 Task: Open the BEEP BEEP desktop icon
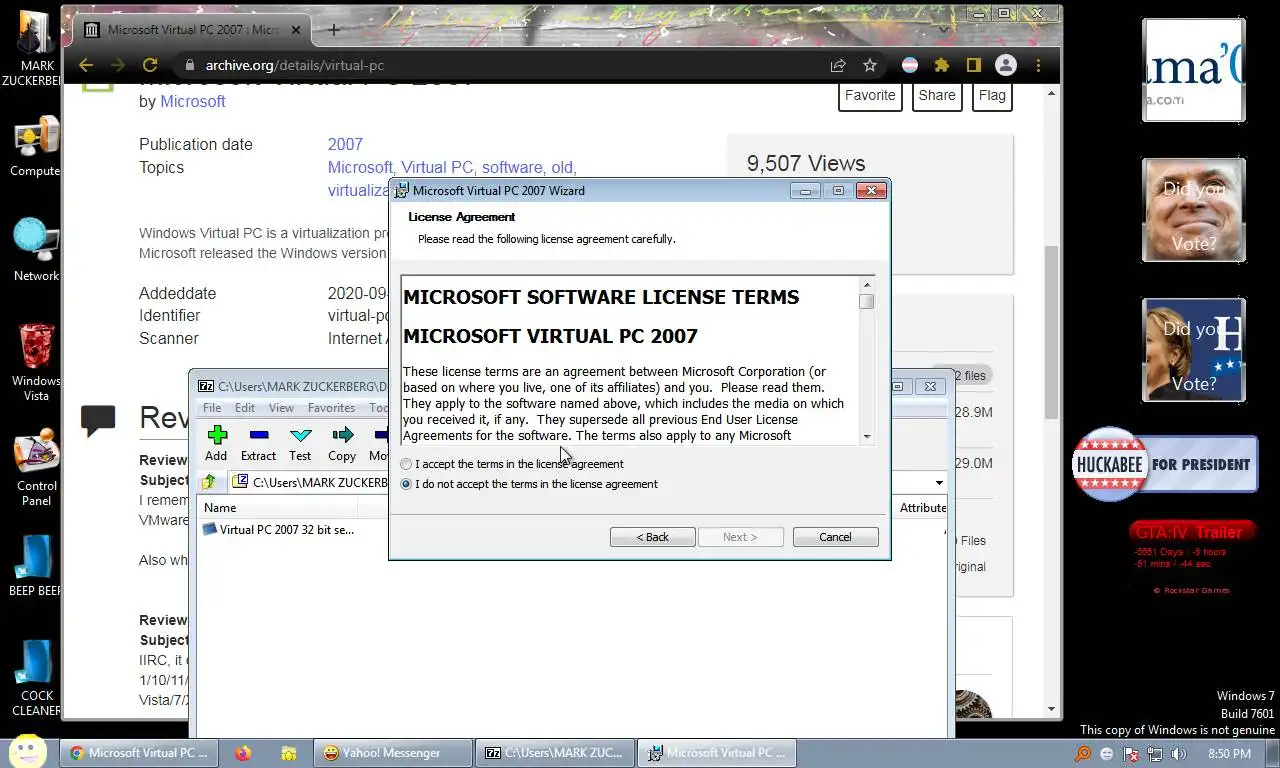(x=36, y=566)
